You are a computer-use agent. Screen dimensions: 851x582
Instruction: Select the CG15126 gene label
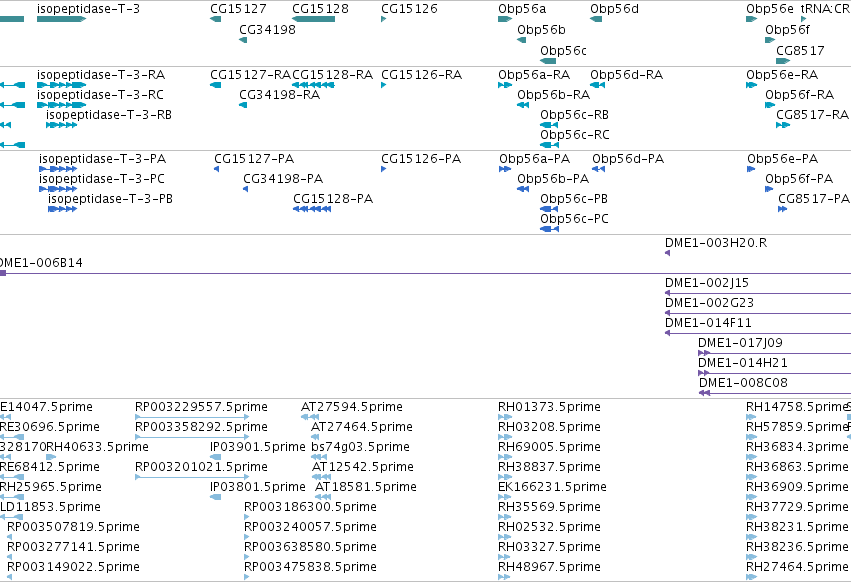409,9
